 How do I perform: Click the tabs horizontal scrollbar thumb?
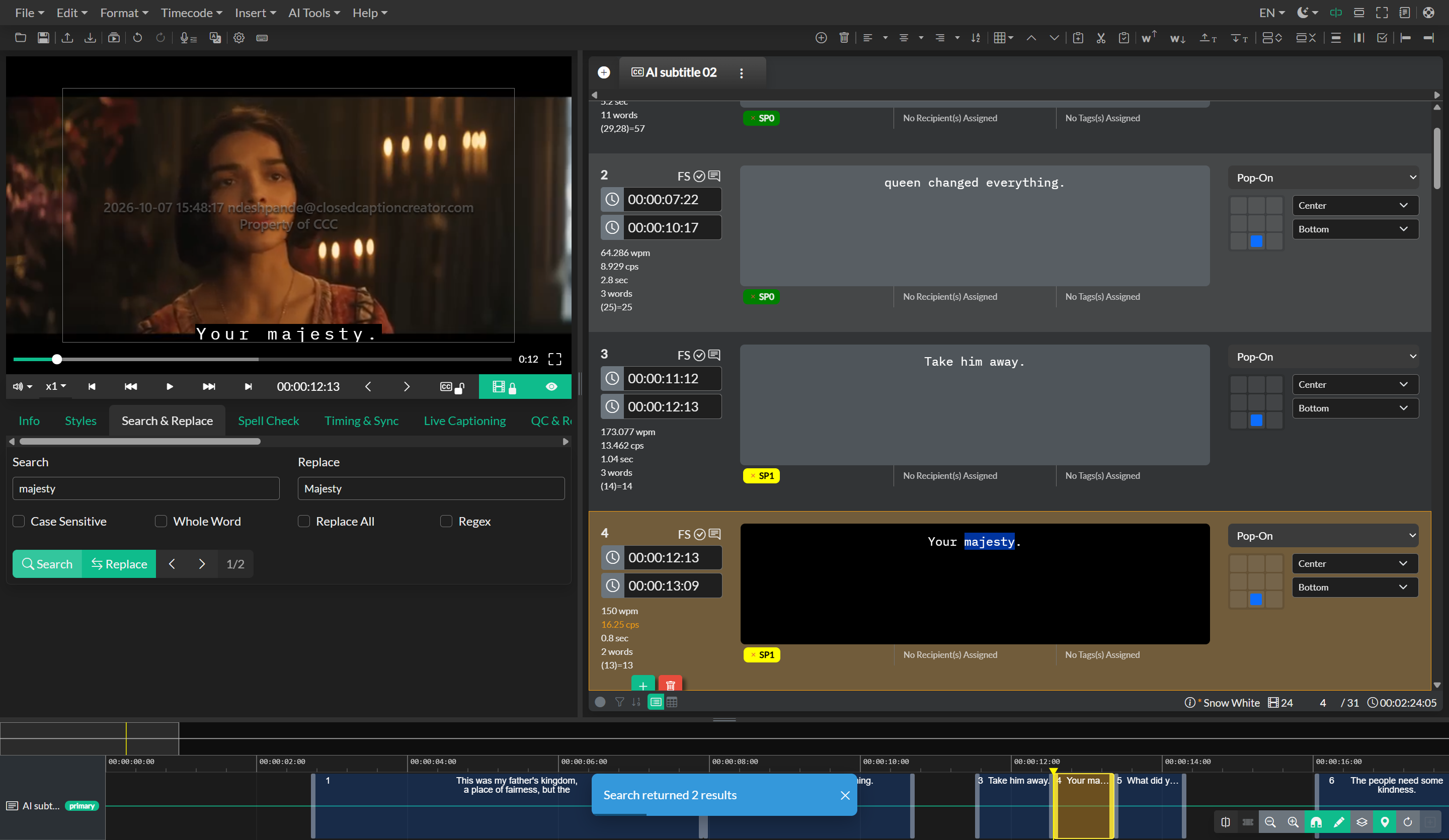point(140,442)
